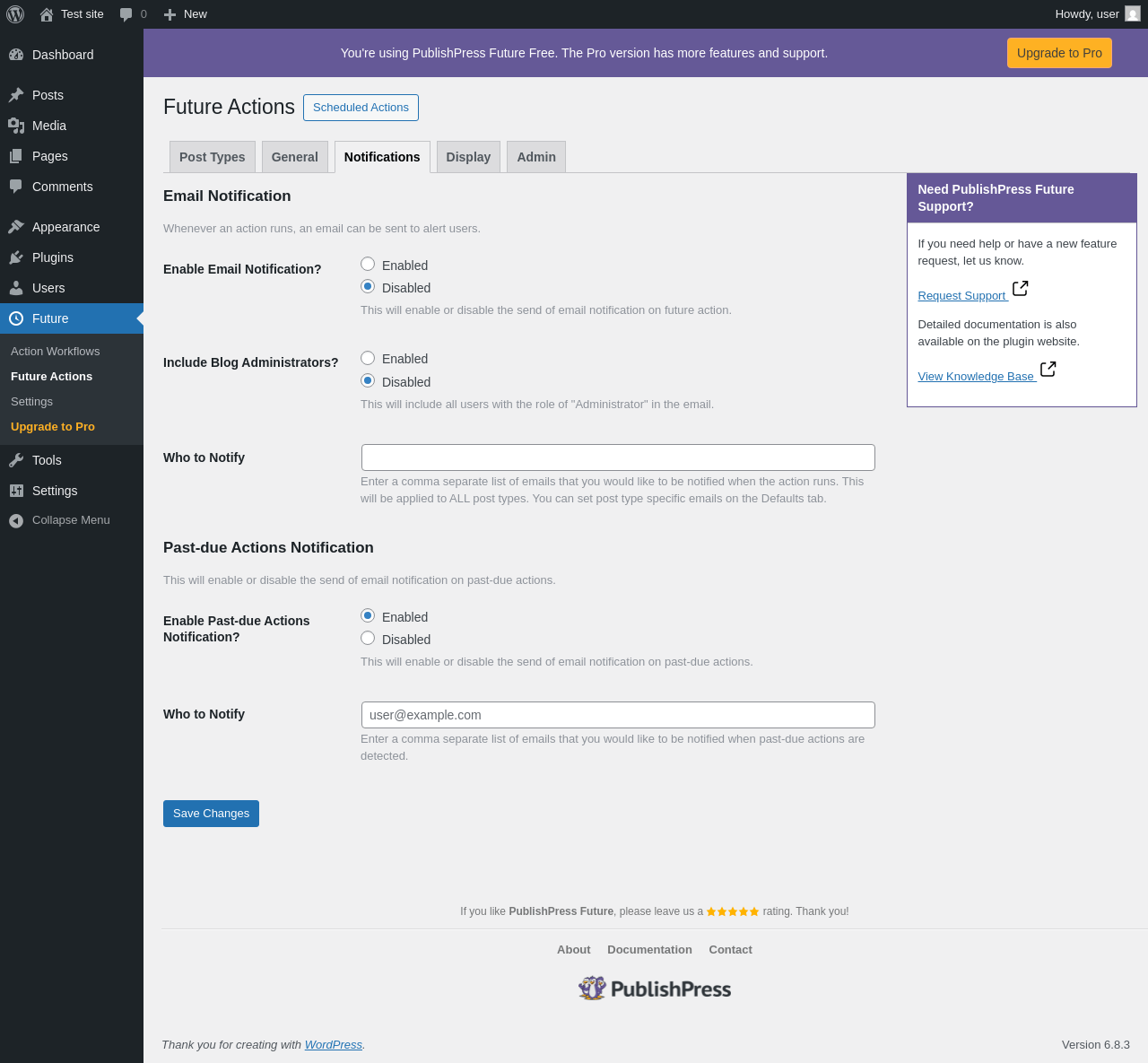Click the user avatar next to Howdy, user
This screenshot has width=1148, height=1063.
pos(1133,14)
